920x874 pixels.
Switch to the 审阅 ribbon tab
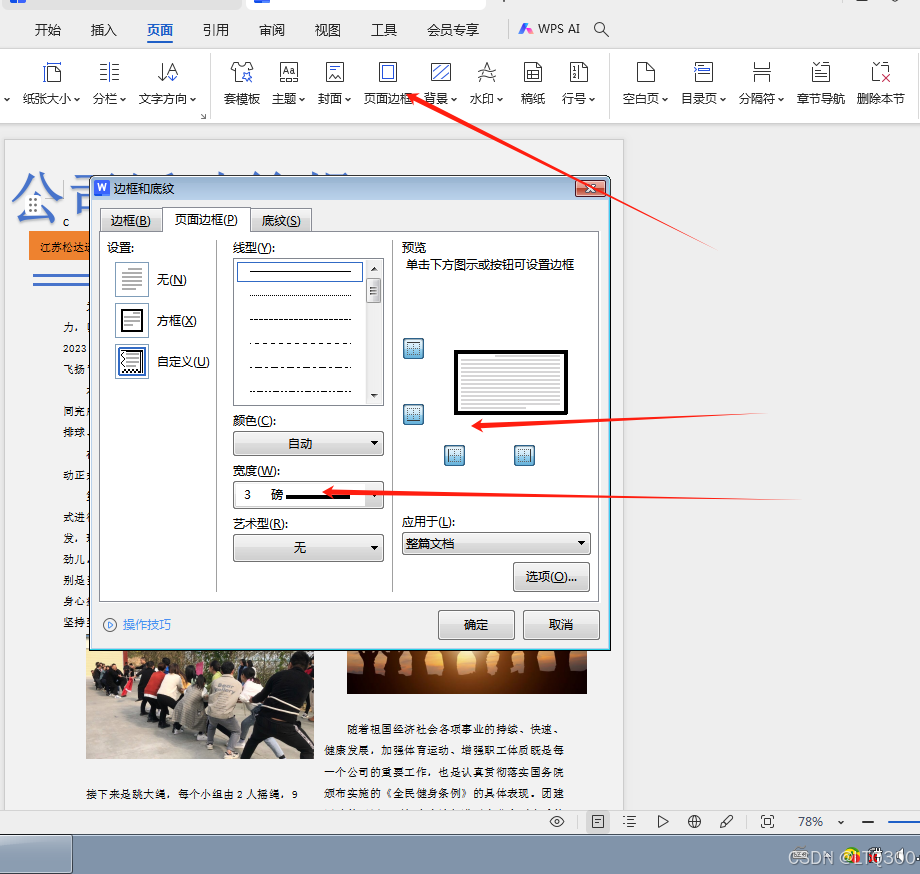click(272, 30)
